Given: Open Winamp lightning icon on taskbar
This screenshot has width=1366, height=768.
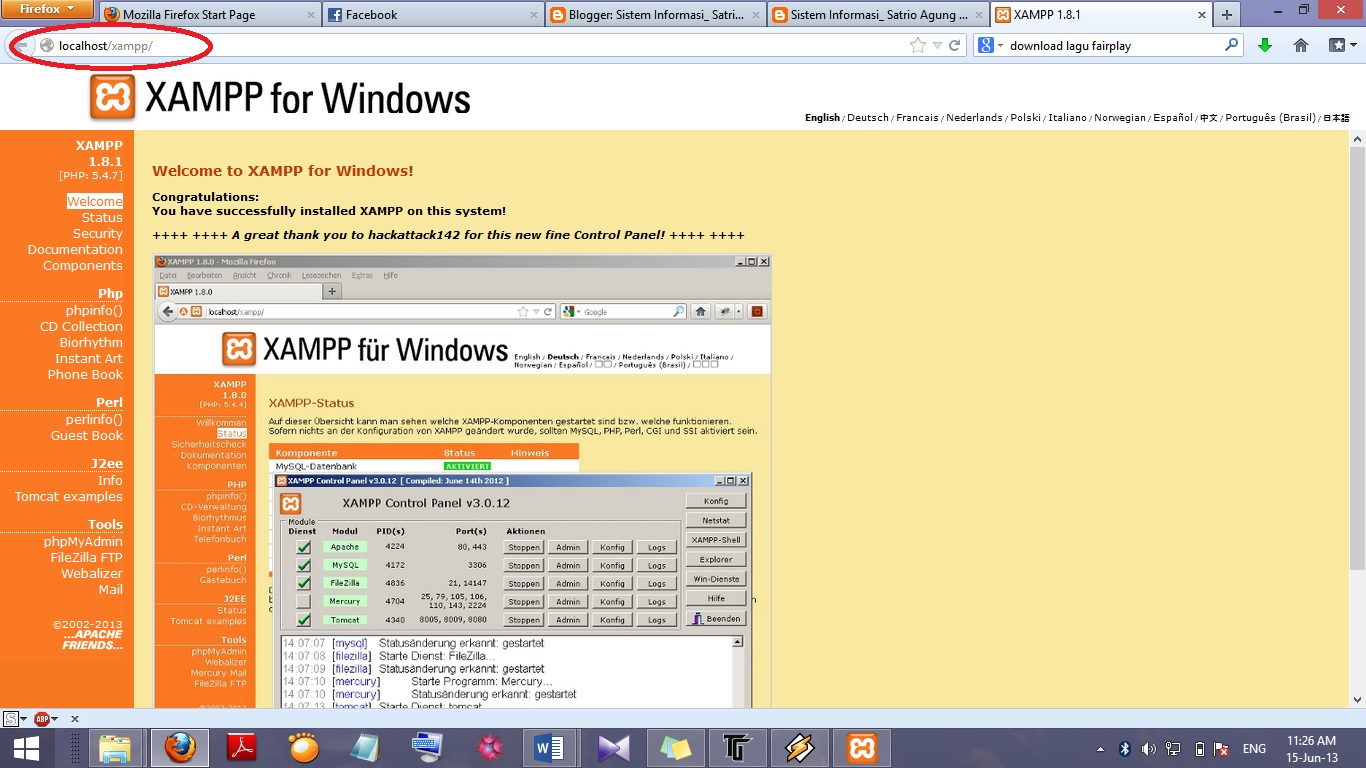Looking at the screenshot, I should pyautogui.click(x=799, y=748).
